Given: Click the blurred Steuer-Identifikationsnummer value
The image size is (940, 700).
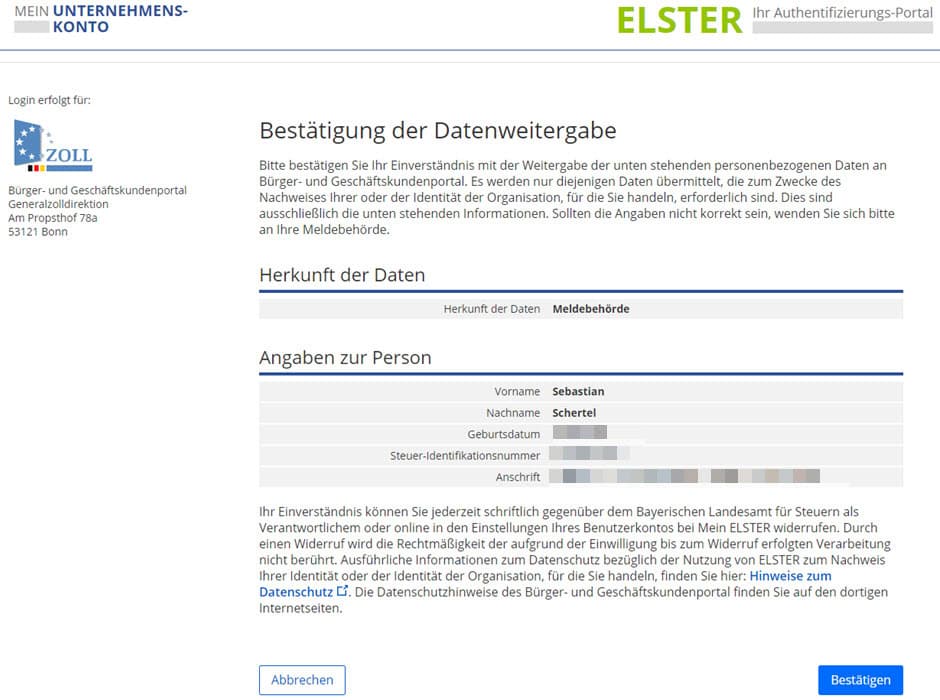Looking at the screenshot, I should coord(593,456).
